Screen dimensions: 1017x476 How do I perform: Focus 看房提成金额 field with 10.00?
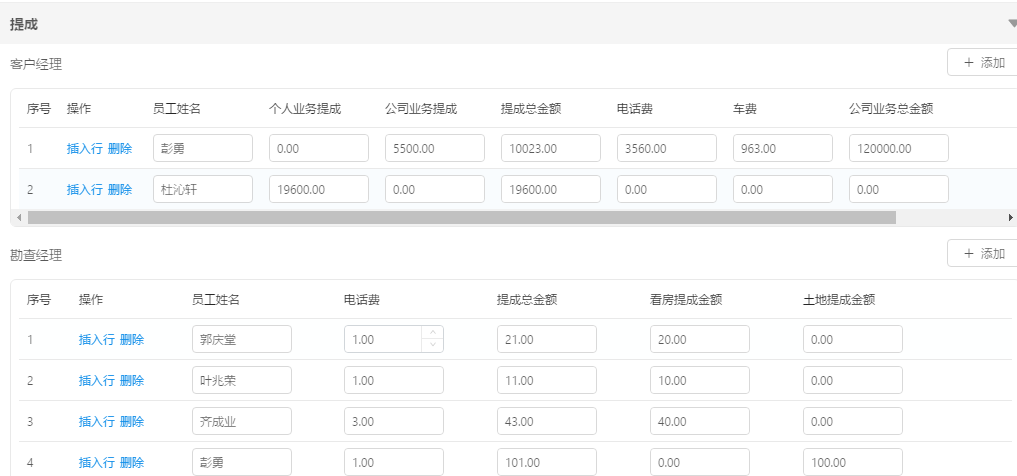[700, 380]
